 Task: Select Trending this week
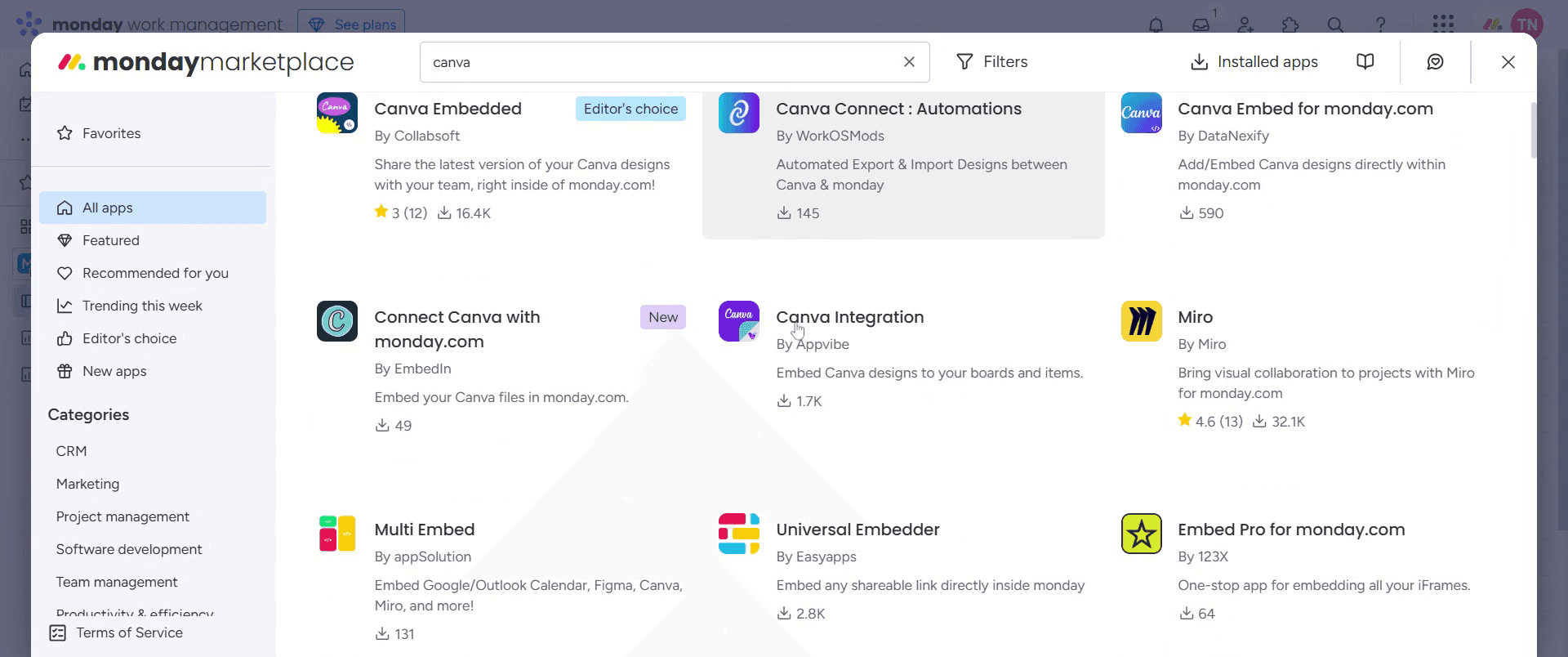(153, 306)
